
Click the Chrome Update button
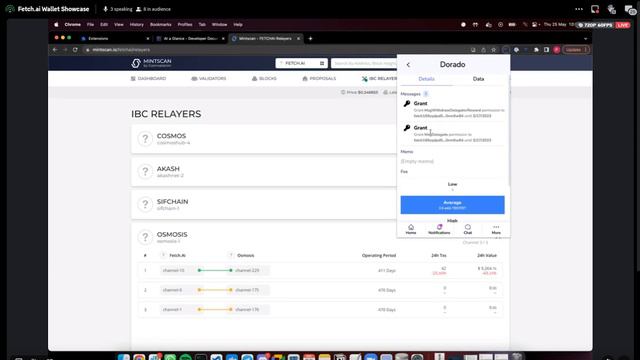pos(576,50)
